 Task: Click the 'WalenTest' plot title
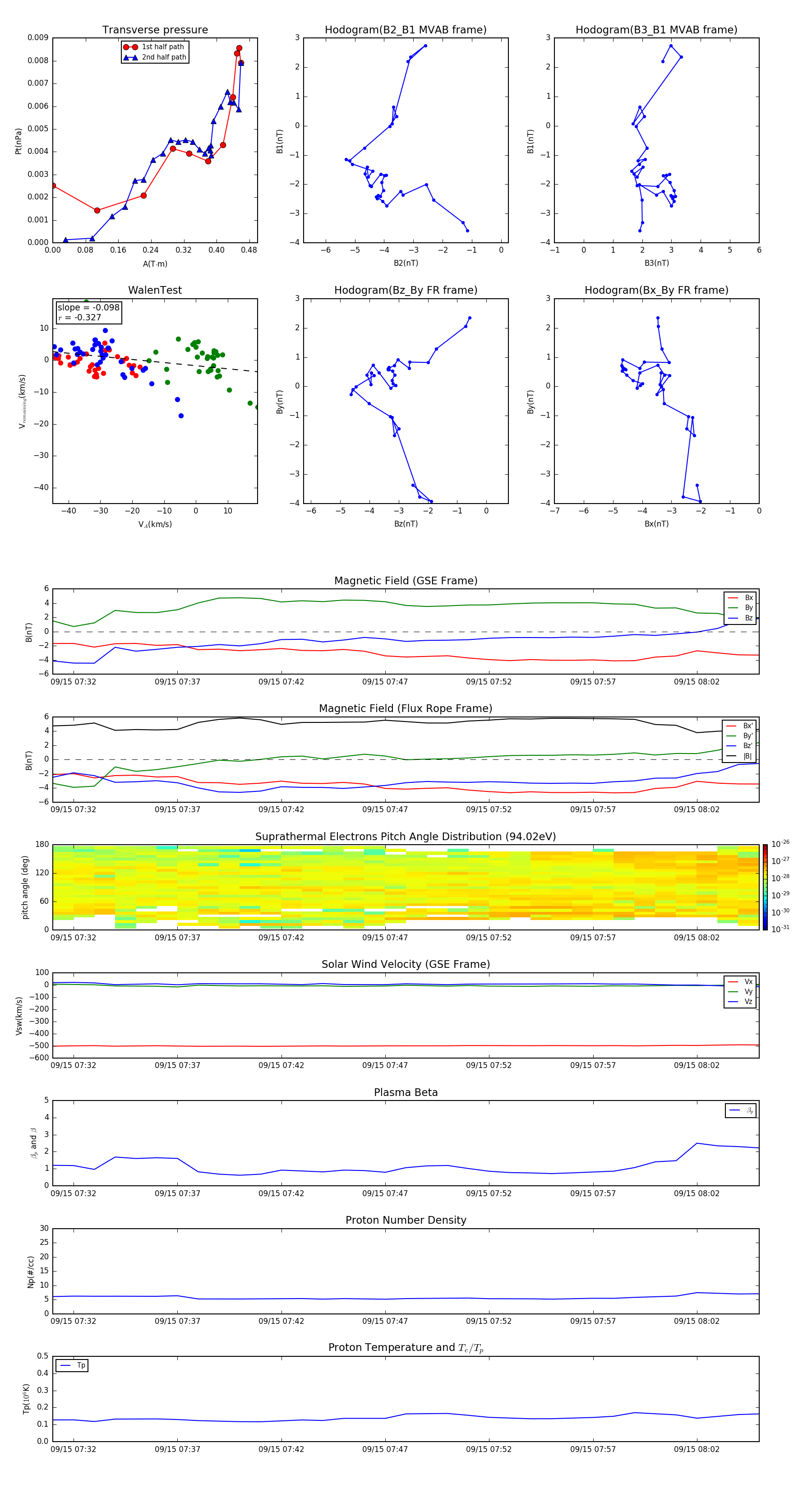155,290
